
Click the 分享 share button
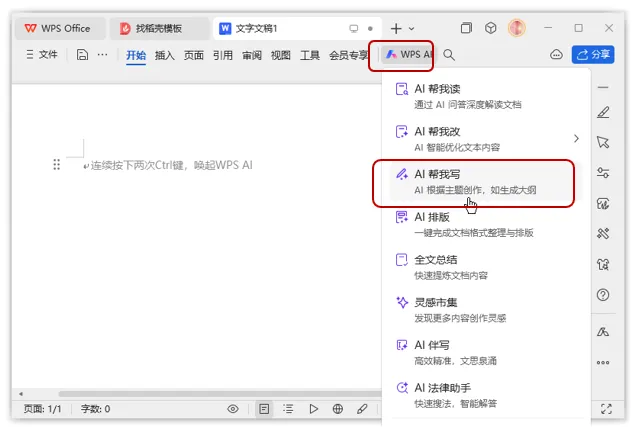click(593, 54)
